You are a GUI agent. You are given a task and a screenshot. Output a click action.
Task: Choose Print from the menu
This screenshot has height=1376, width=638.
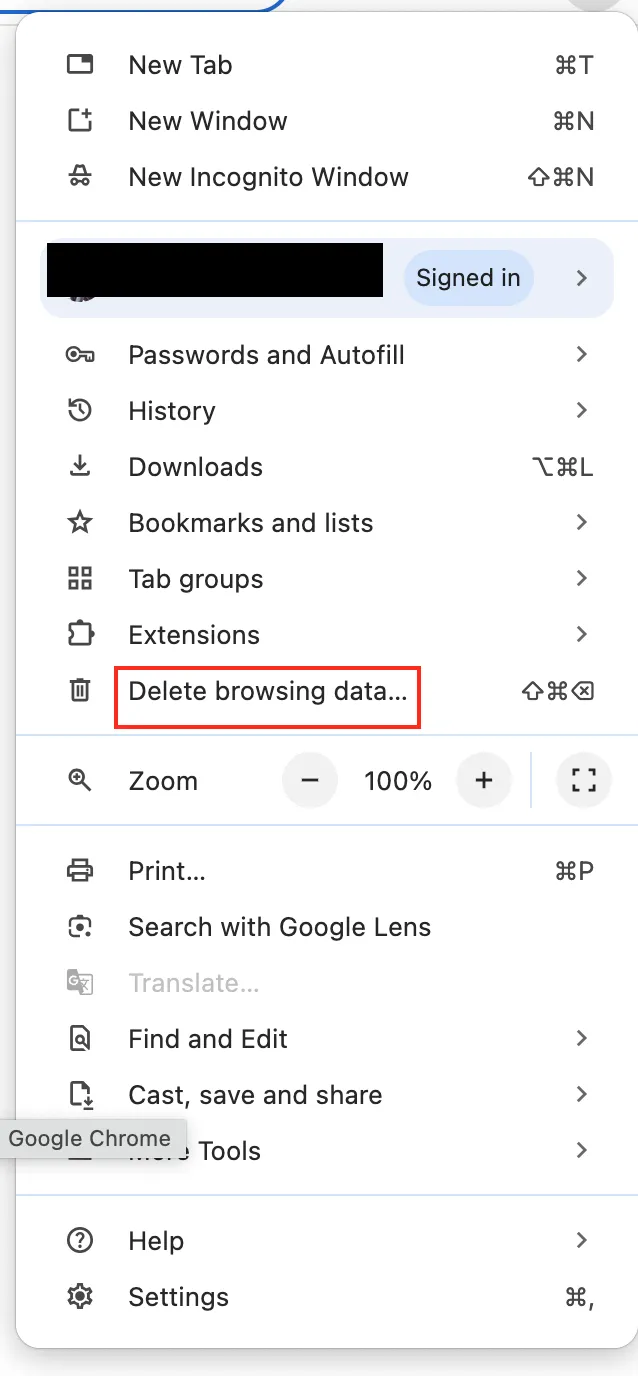[x=167, y=871]
